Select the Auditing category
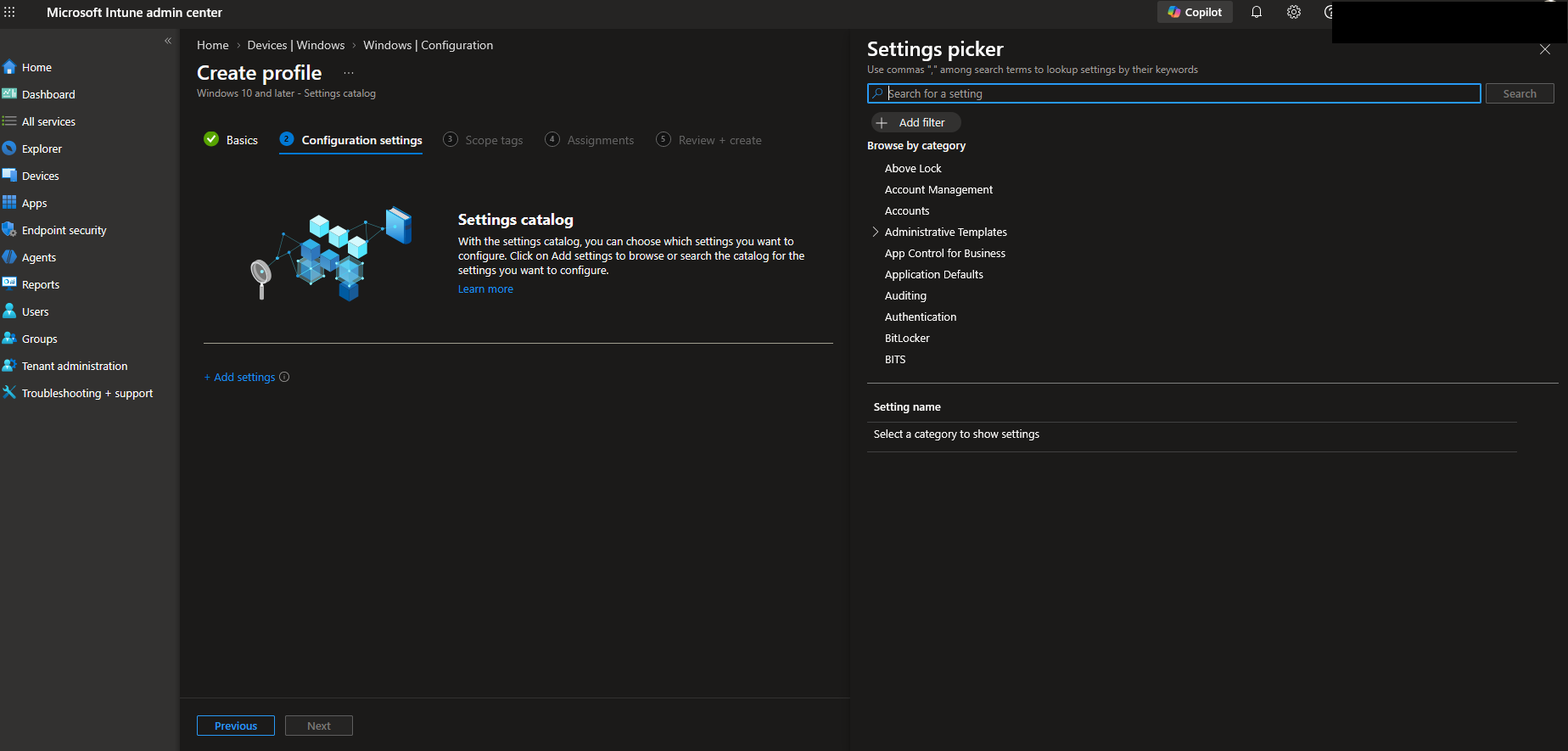The image size is (1568, 751). point(905,295)
